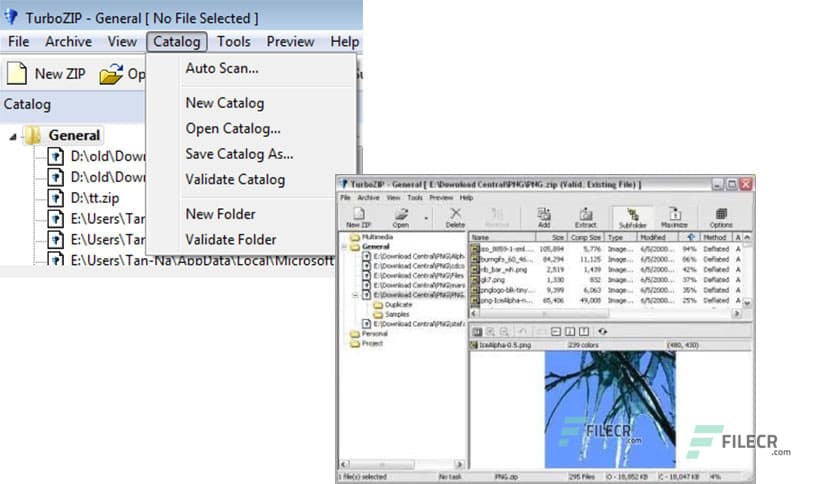Sort by Comp Size column header
The image size is (836, 484).
click(x=585, y=237)
